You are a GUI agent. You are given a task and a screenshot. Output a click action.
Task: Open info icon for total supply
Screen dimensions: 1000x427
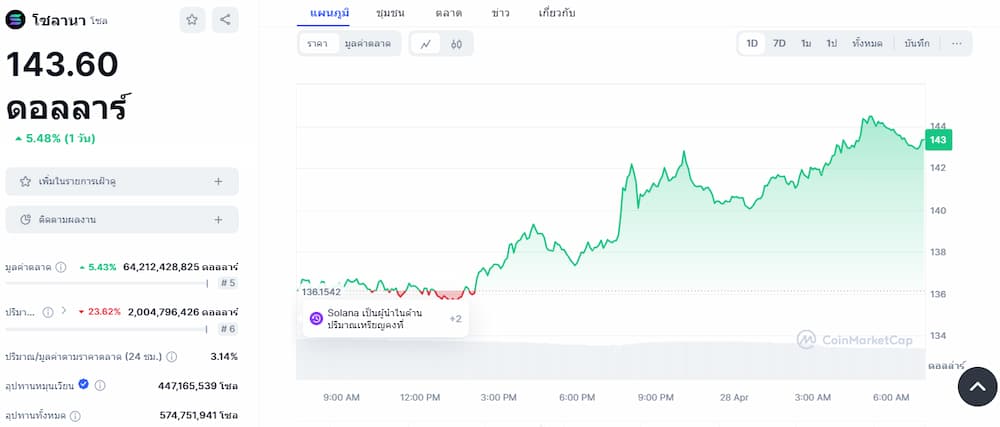point(75,416)
